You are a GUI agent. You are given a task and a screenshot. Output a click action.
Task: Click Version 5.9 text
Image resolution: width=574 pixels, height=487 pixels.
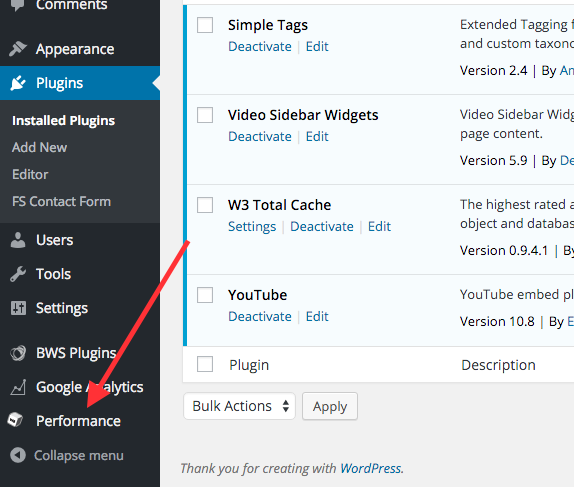pos(493,160)
